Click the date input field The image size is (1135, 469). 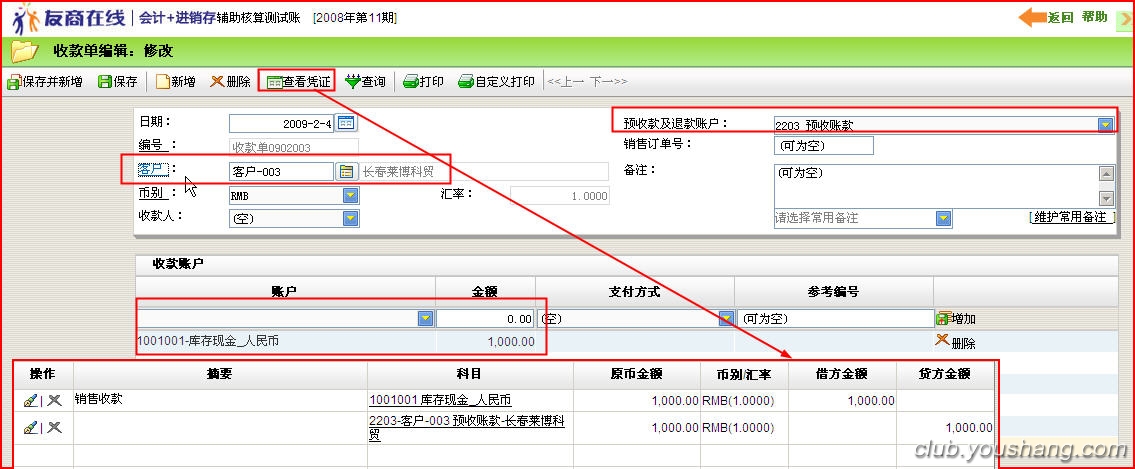pyautogui.click(x=282, y=124)
